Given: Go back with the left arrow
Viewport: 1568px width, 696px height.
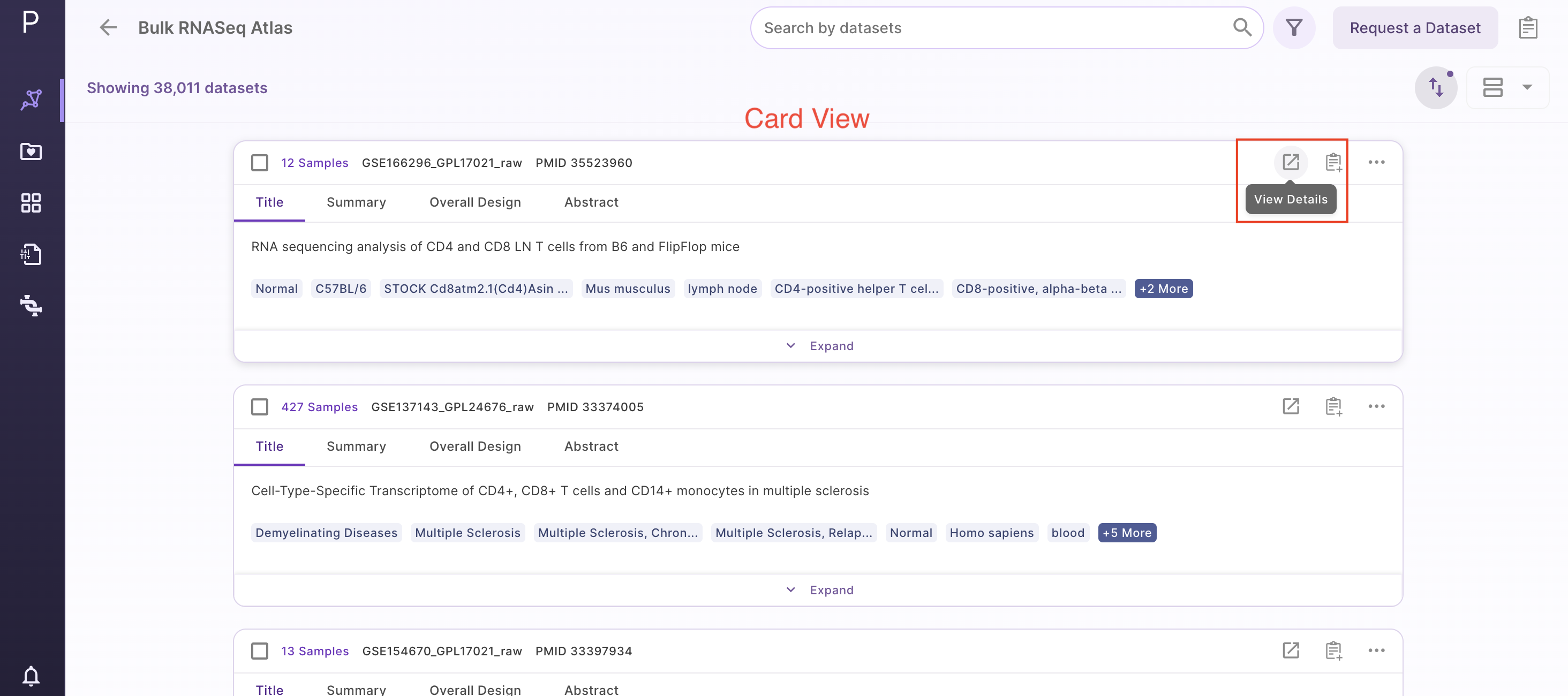Looking at the screenshot, I should [x=108, y=27].
